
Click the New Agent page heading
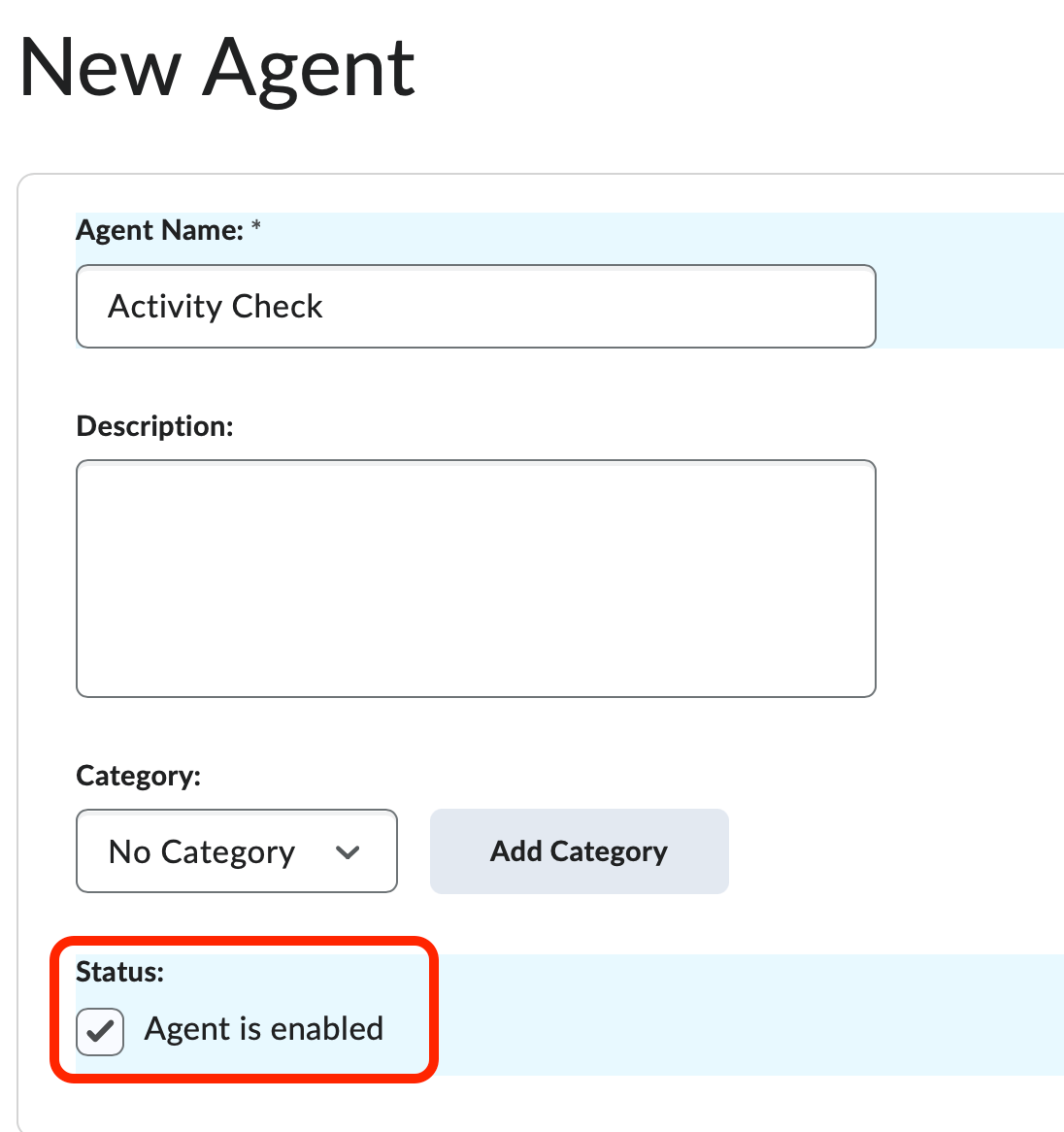pos(217,68)
